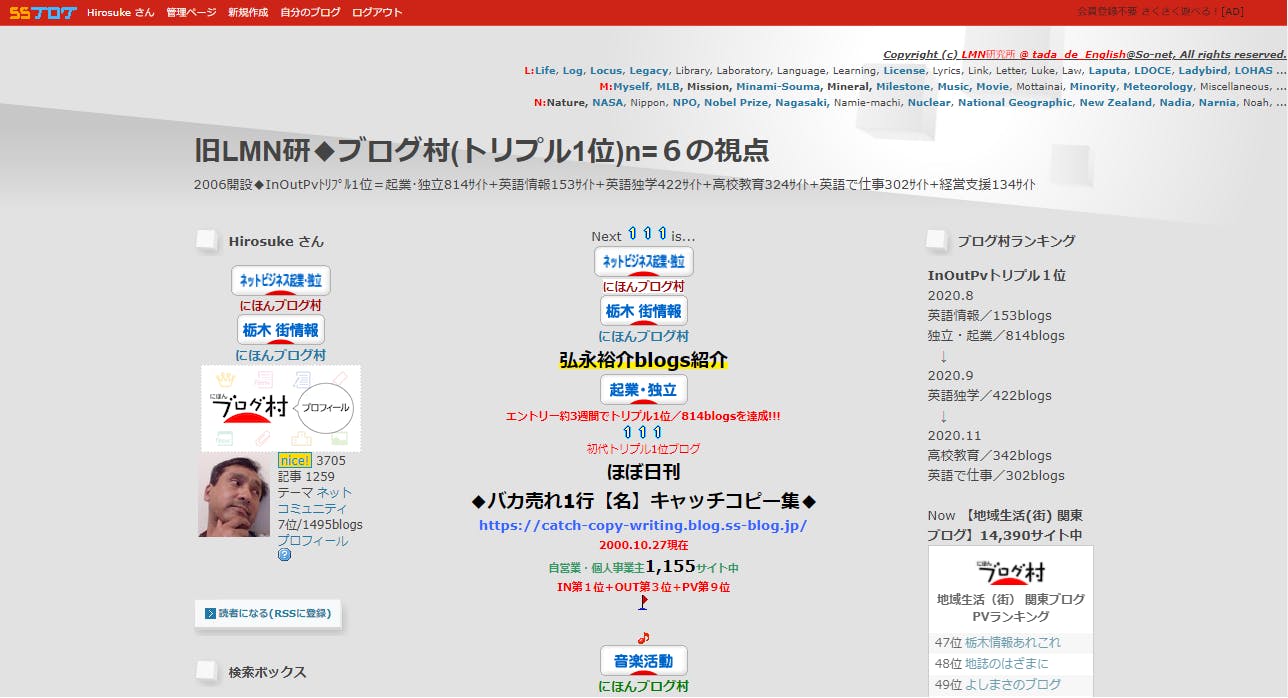
Task: Open 管理ページ in the top bar
Action: pos(191,13)
